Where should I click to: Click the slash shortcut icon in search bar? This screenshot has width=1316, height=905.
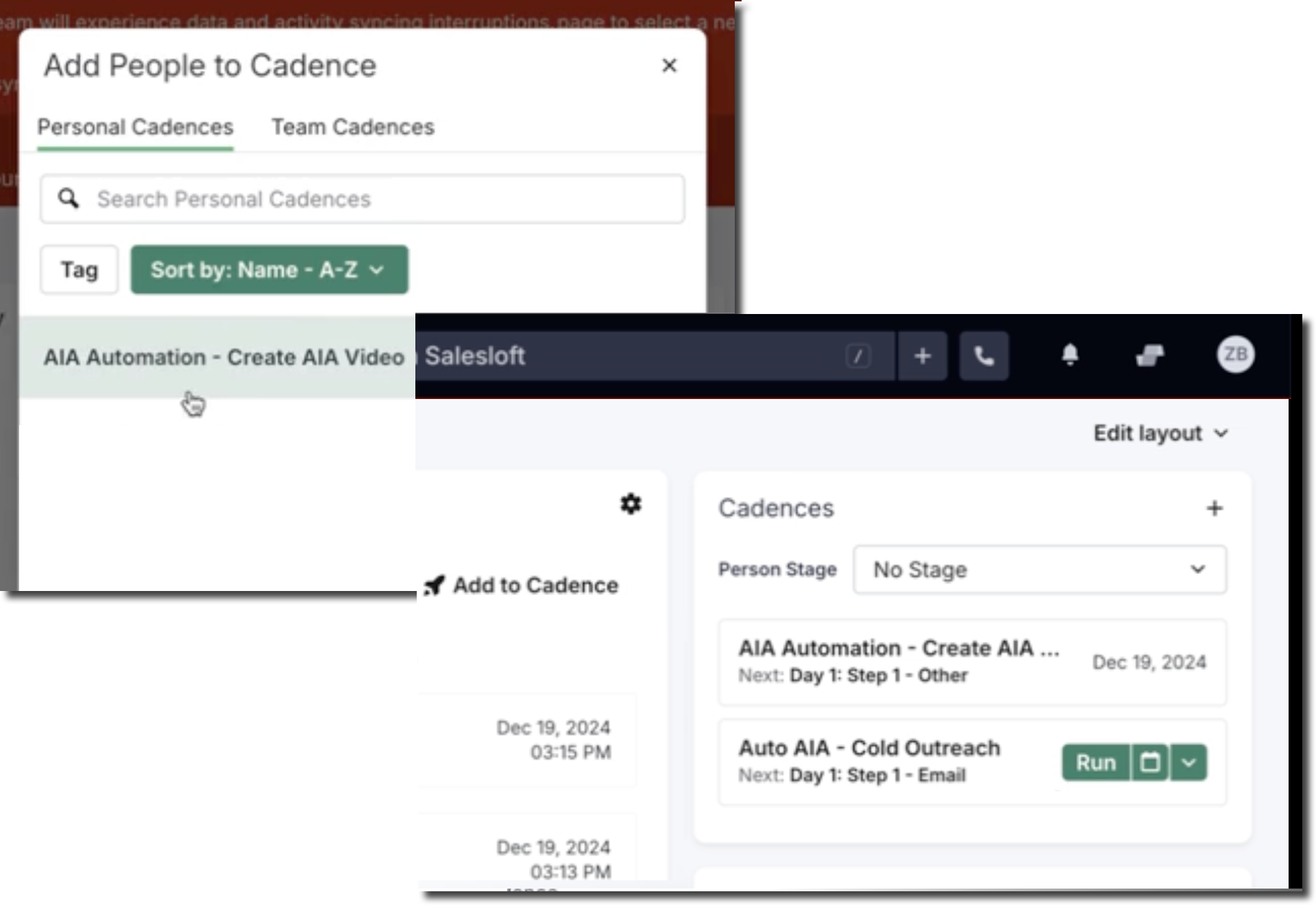click(857, 357)
